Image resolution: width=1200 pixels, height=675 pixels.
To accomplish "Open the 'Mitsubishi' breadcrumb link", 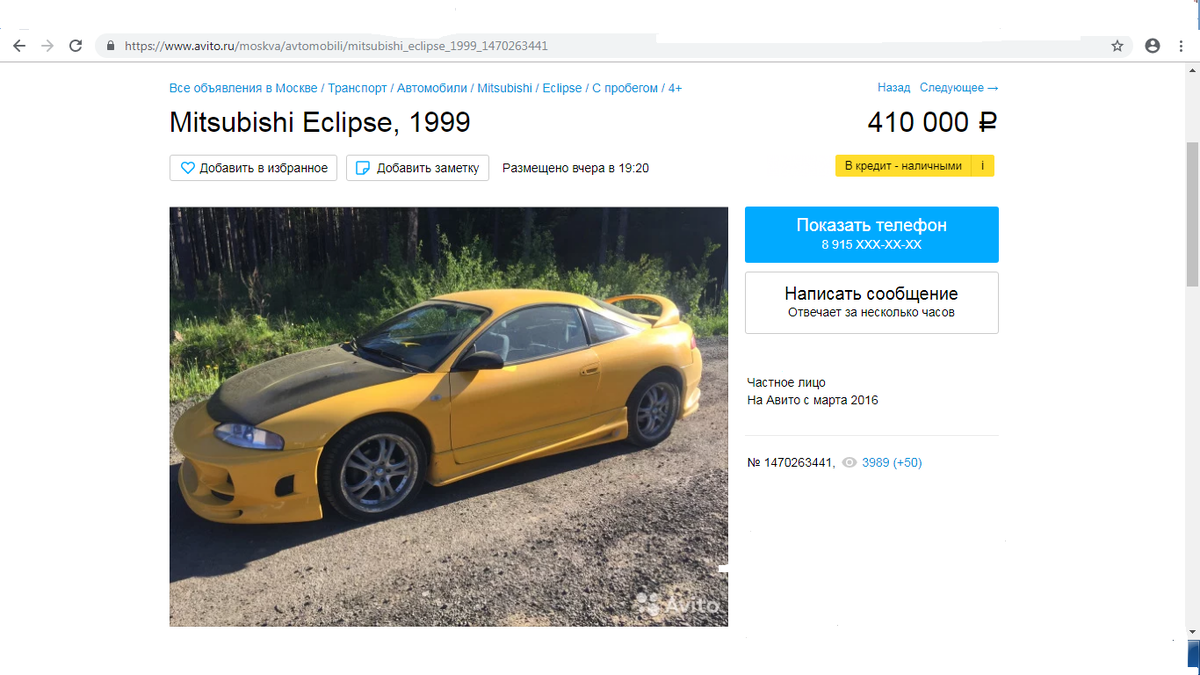I will [x=505, y=88].
